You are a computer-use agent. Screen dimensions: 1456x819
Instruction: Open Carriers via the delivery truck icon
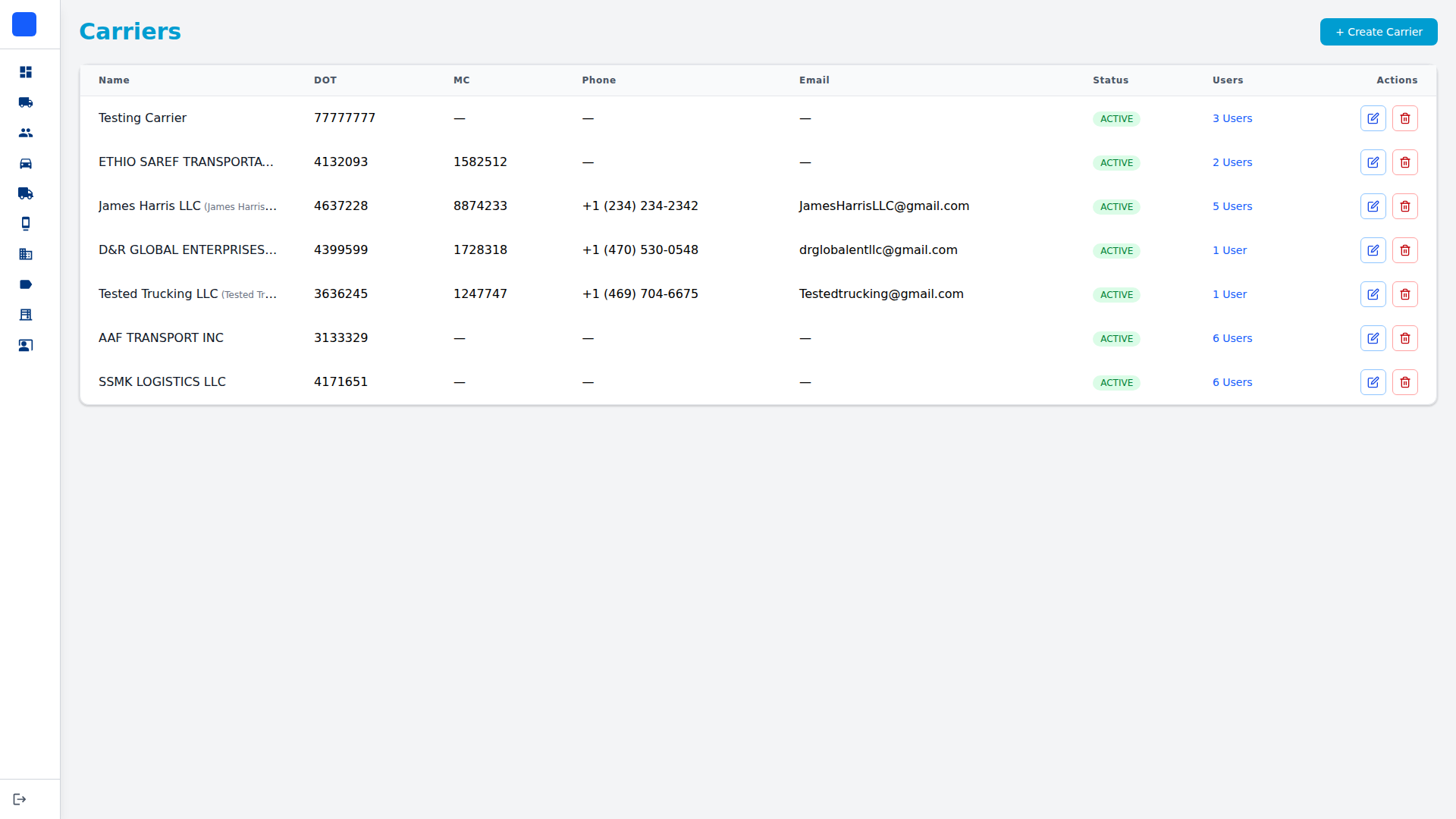click(25, 193)
